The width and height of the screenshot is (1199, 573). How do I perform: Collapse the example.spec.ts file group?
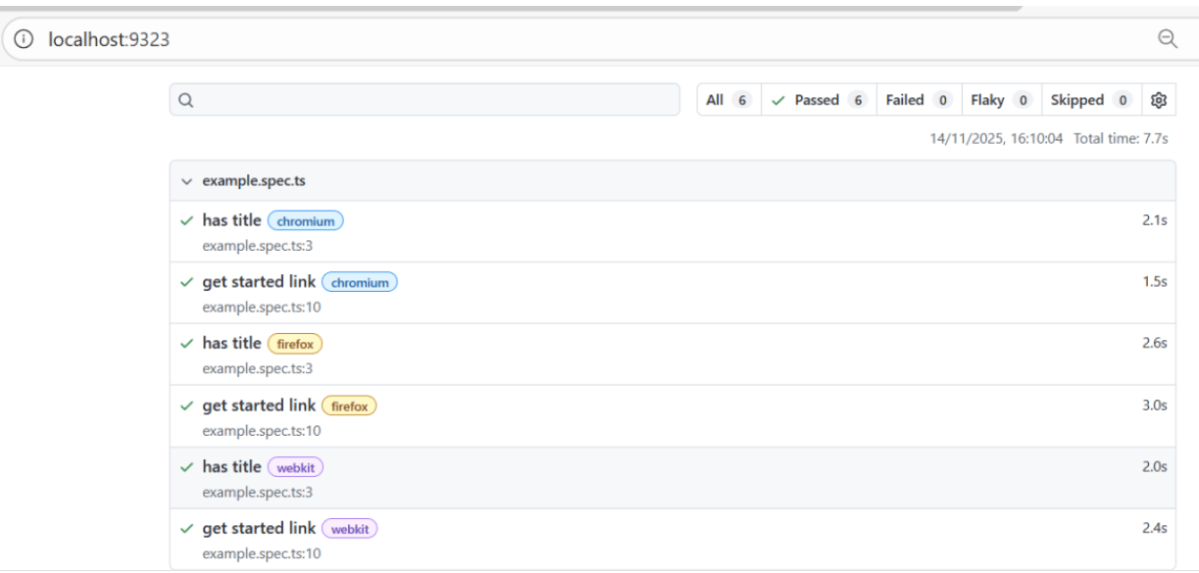(187, 182)
